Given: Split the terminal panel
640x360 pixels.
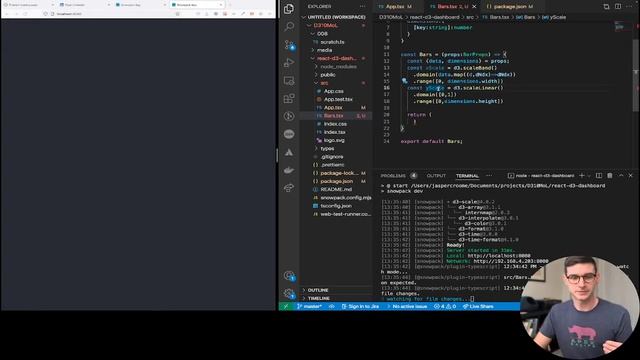Looking at the screenshot, I should pyautogui.click(x=599, y=176).
